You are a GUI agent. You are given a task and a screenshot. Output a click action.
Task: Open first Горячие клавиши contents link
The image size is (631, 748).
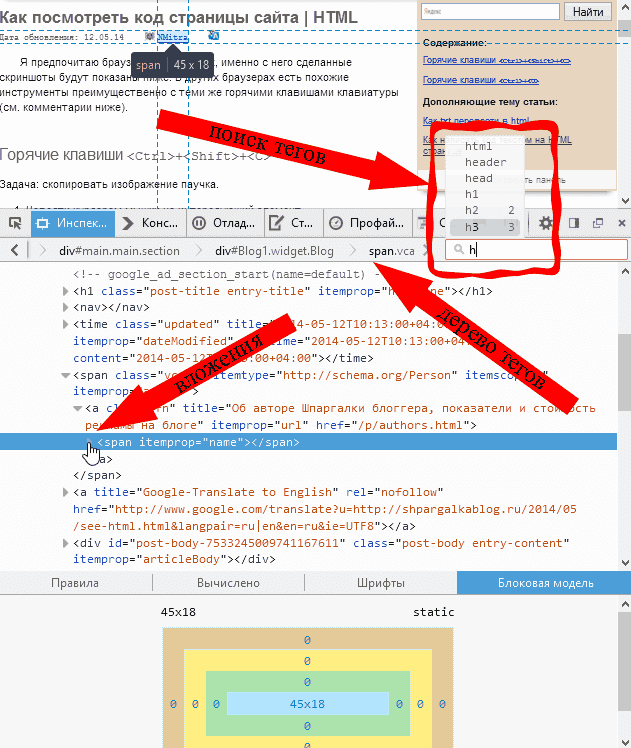click(497, 60)
